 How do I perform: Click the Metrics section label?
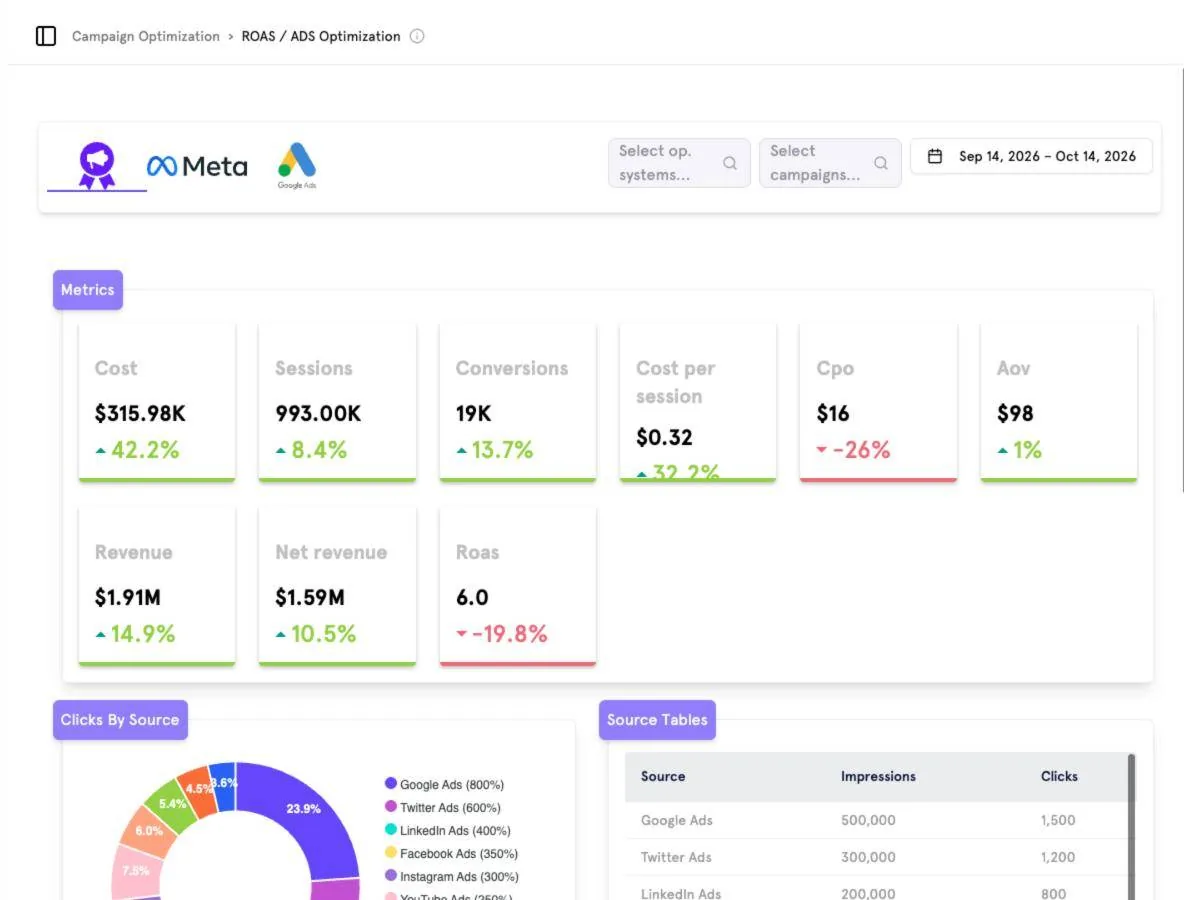tap(88, 290)
